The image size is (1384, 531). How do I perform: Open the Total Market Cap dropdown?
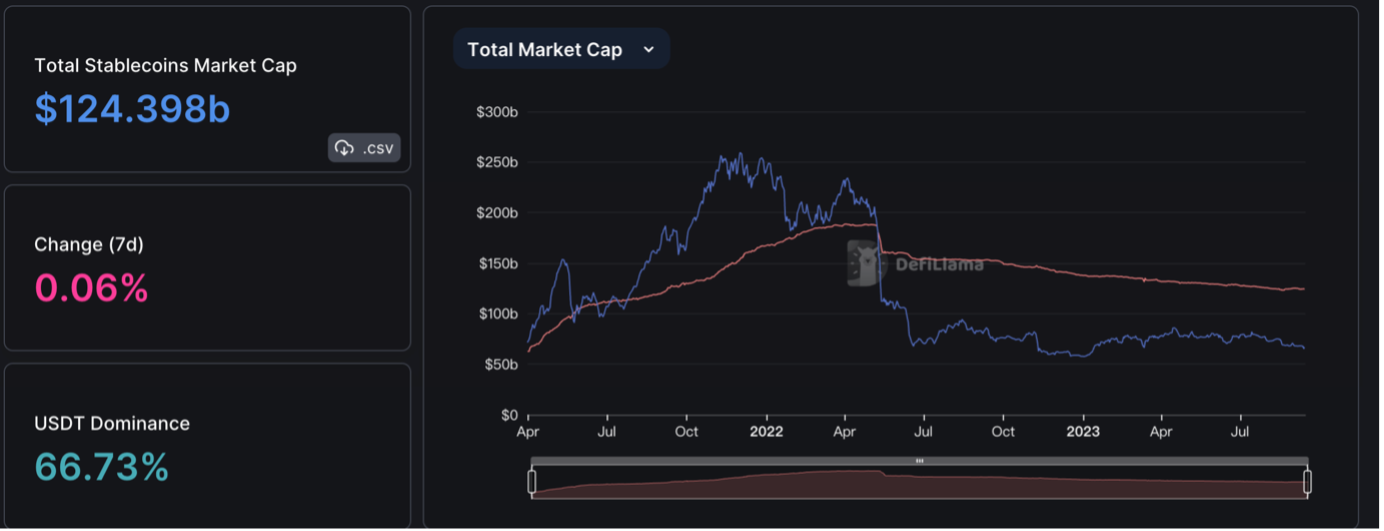coord(545,49)
